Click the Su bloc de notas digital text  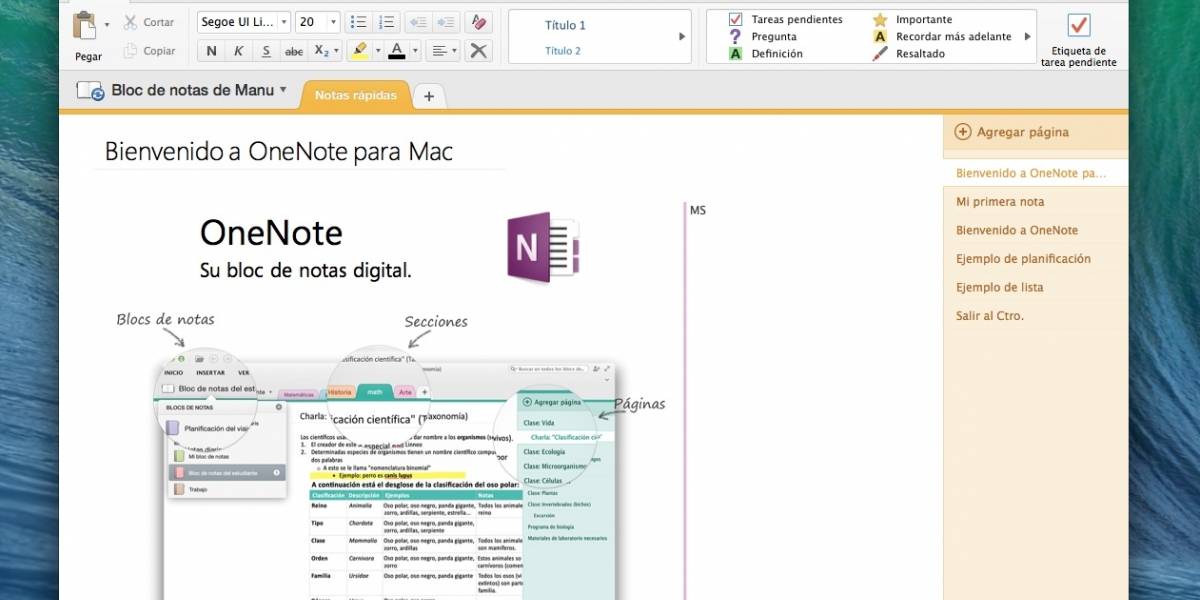pyautogui.click(x=306, y=270)
